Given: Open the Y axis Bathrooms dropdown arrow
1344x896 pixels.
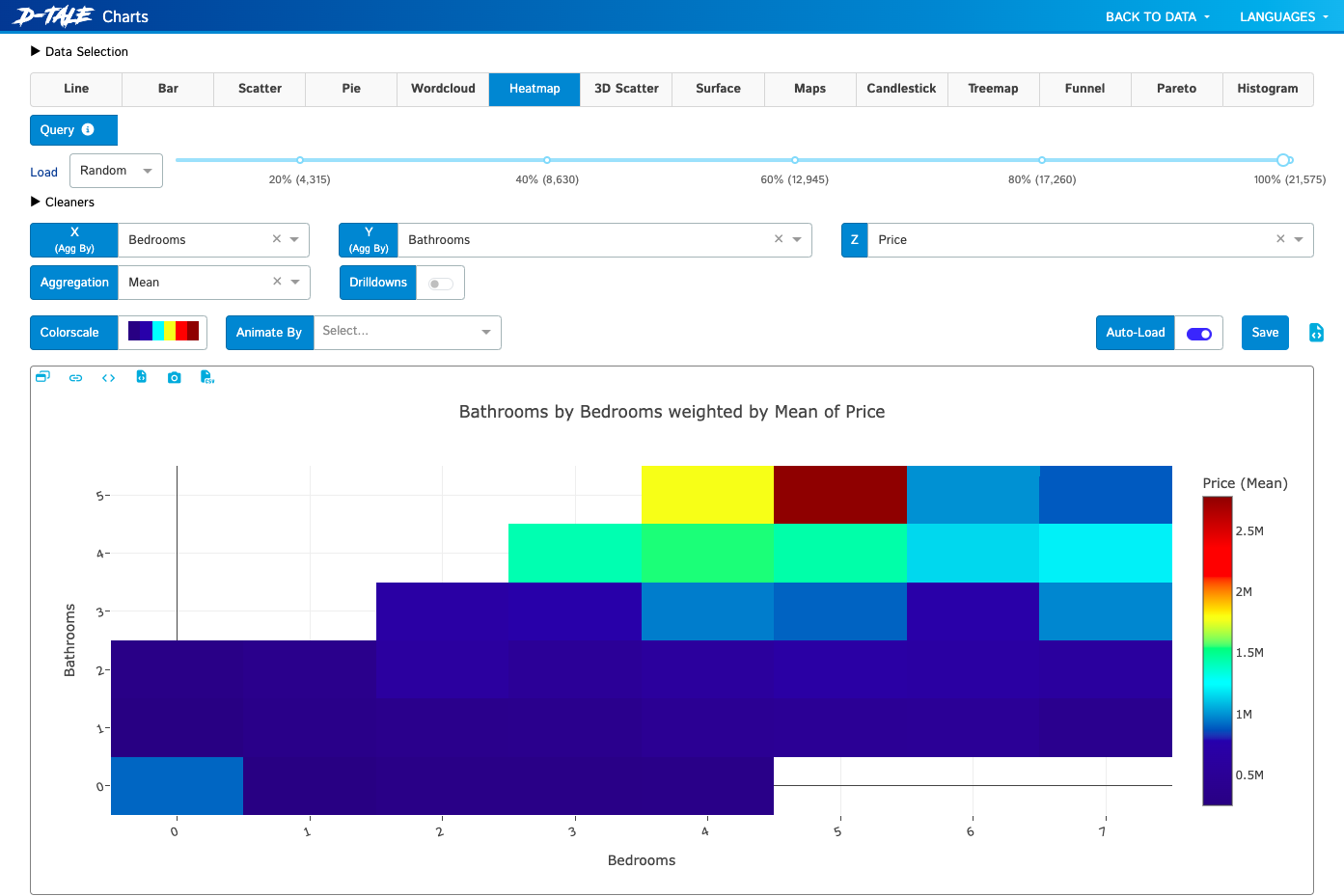Looking at the screenshot, I should point(797,239).
